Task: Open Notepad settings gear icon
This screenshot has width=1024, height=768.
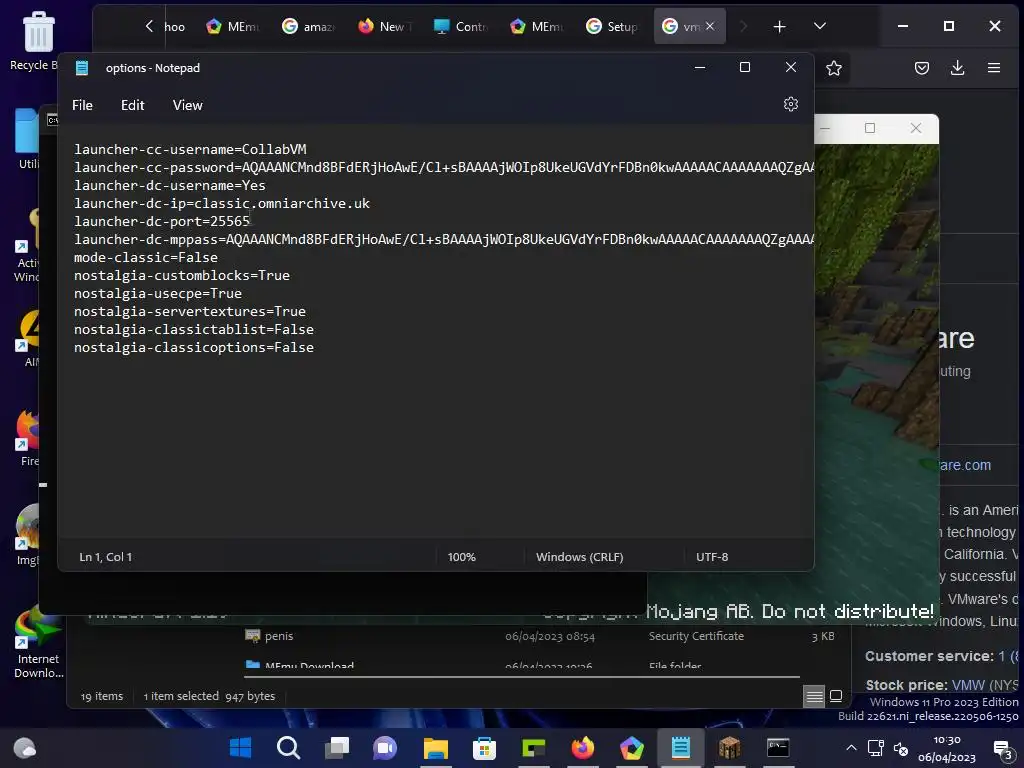Action: click(790, 104)
